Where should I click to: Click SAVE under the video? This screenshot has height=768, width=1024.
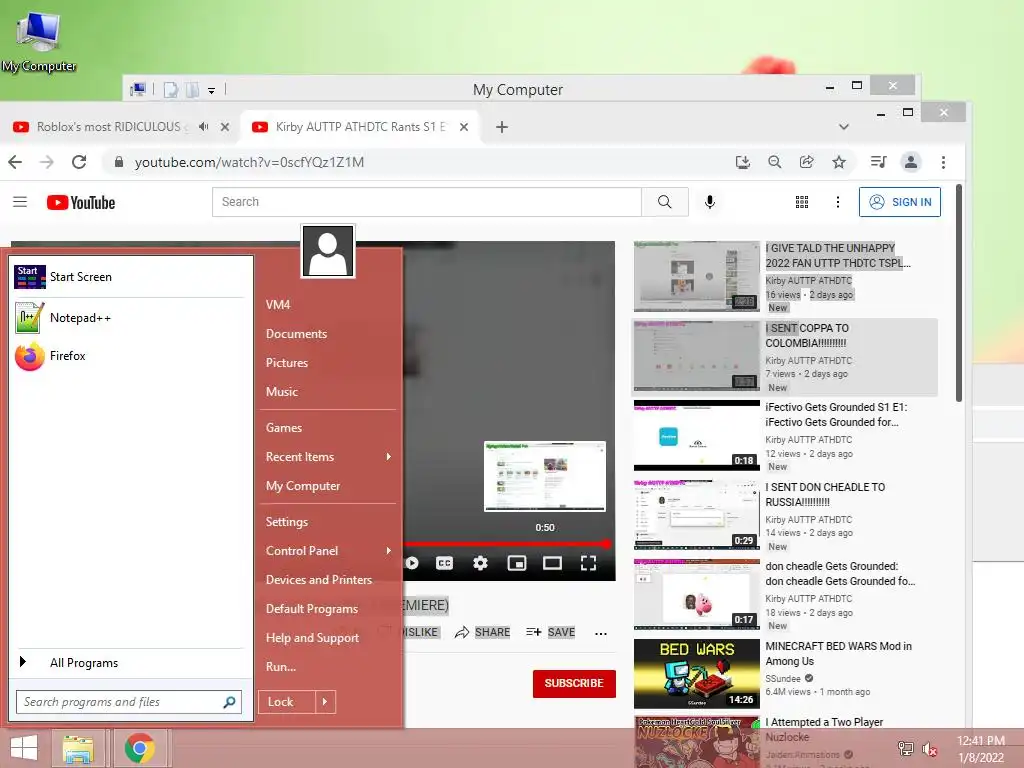551,632
